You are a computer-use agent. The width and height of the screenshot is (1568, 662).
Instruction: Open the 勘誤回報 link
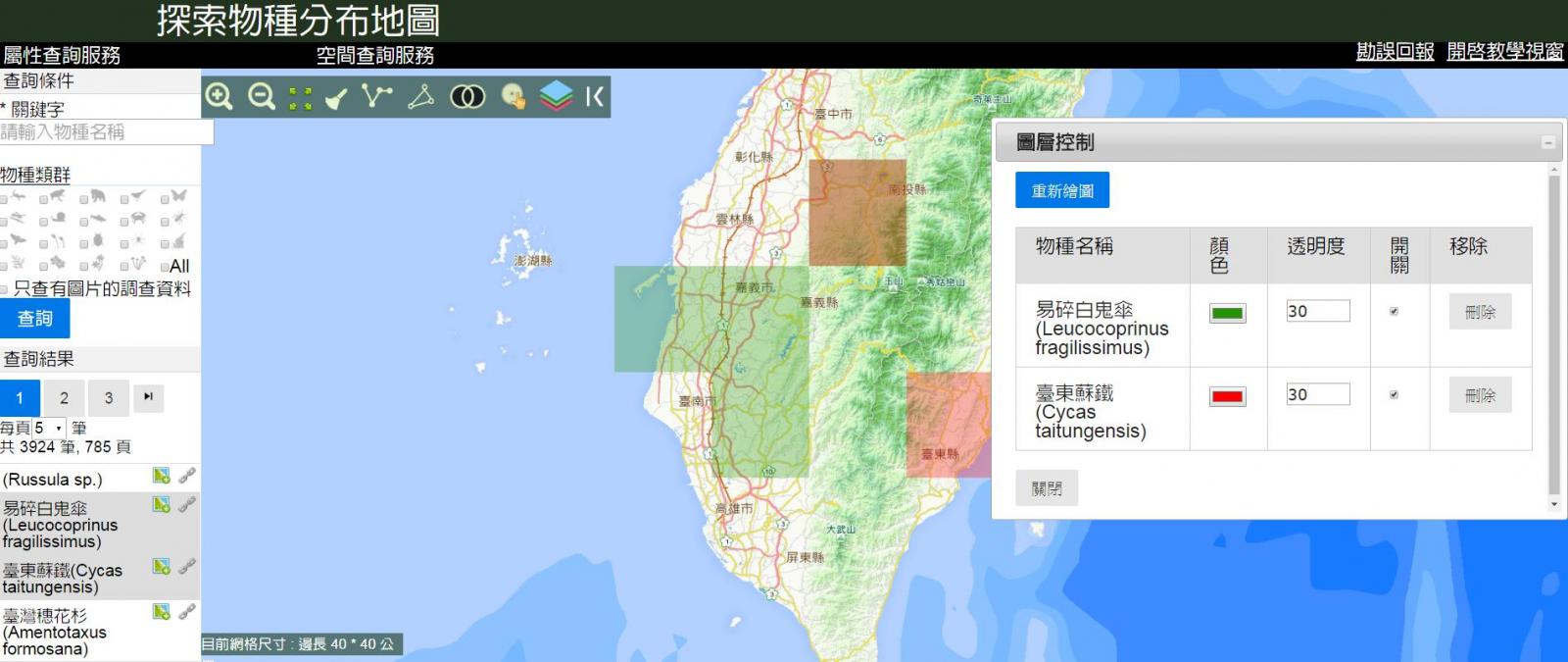click(1395, 52)
